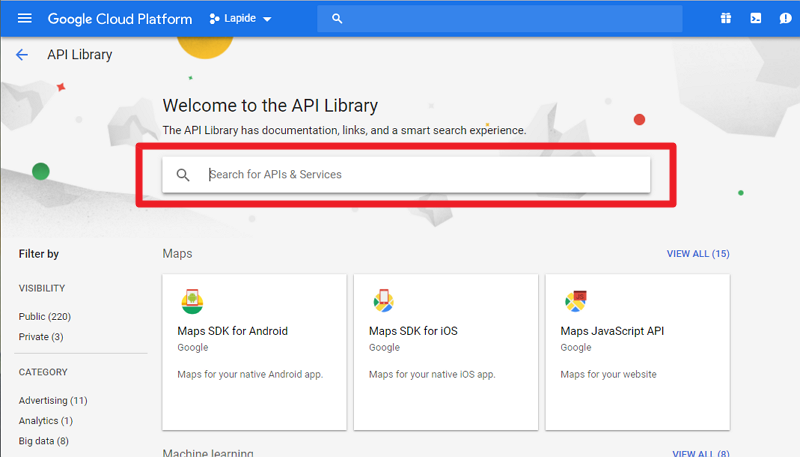Click the Maps section heading
The width and height of the screenshot is (800, 457).
(x=178, y=253)
